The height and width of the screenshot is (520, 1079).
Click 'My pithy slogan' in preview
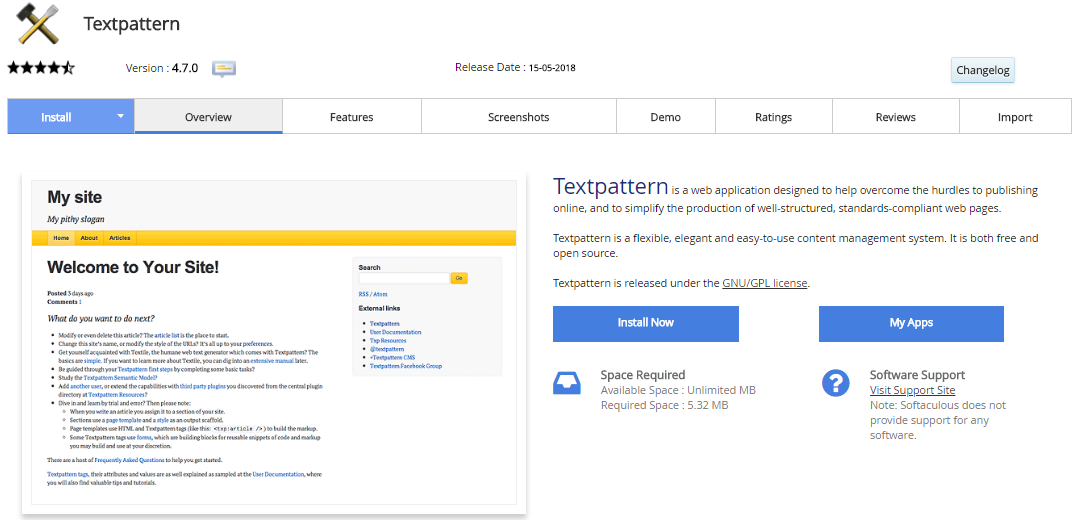point(74,219)
